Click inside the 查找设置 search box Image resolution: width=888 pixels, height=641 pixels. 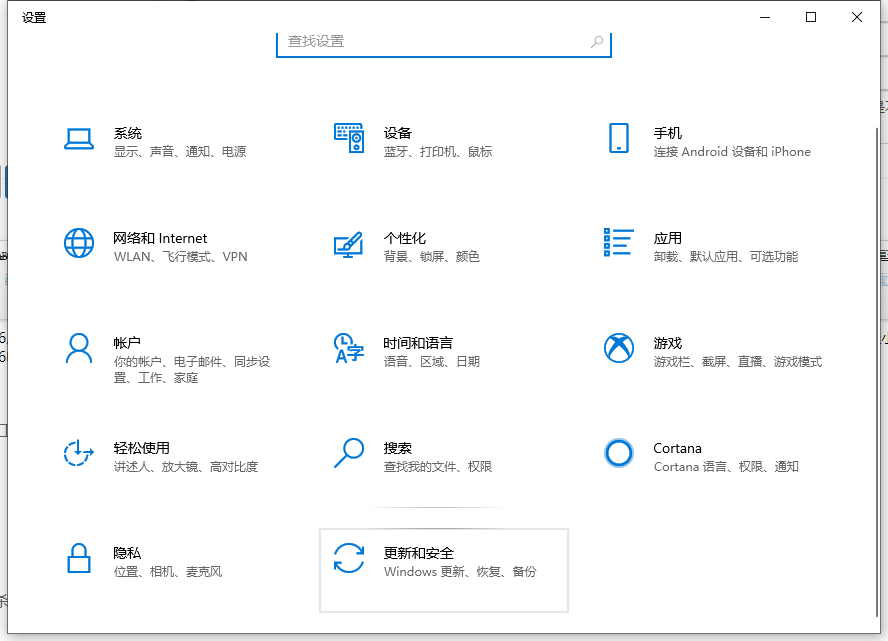pyautogui.click(x=430, y=42)
